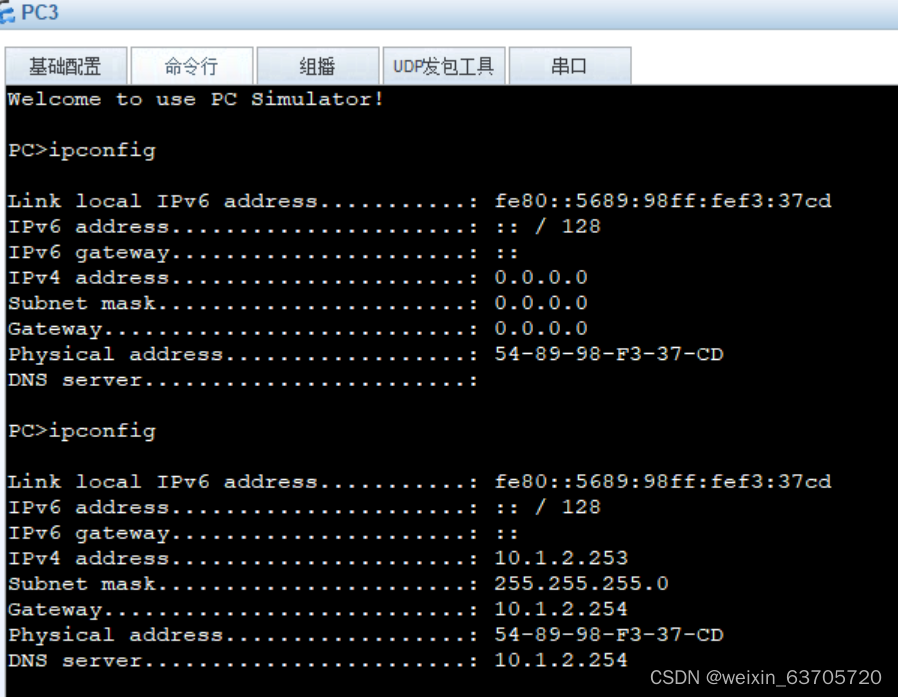Open the 组播 tab
This screenshot has height=697, width=898.
point(317,65)
